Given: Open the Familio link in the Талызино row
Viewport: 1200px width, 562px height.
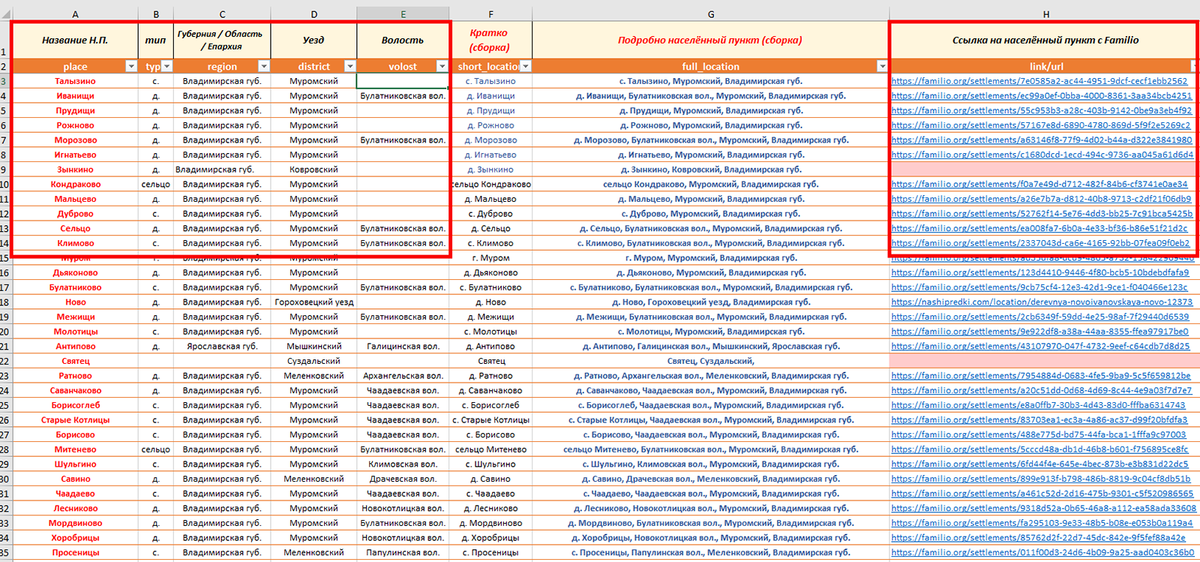Looking at the screenshot, I should coord(1040,80).
